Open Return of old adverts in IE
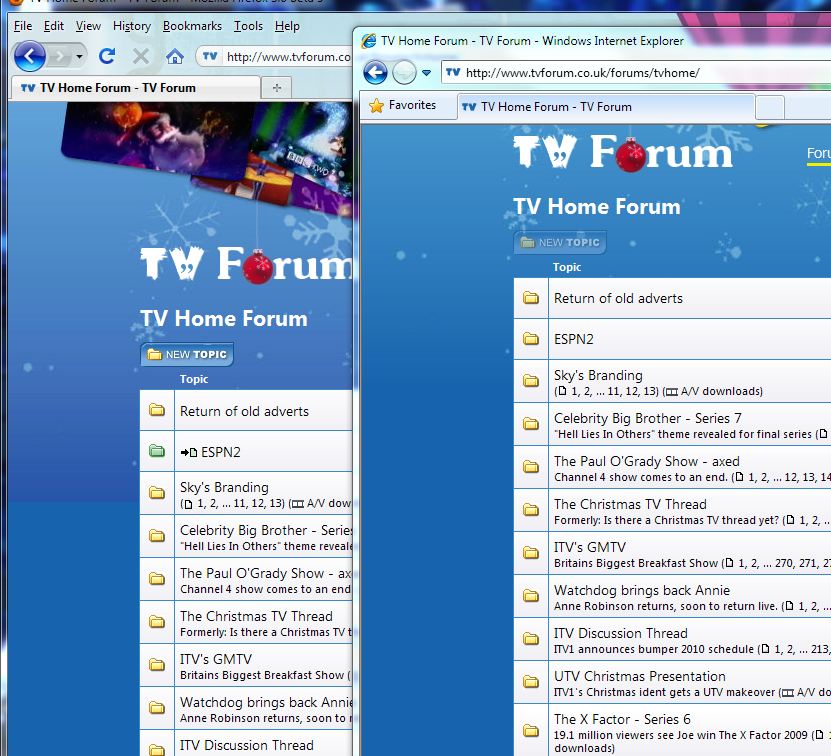831x756 pixels. (x=618, y=298)
